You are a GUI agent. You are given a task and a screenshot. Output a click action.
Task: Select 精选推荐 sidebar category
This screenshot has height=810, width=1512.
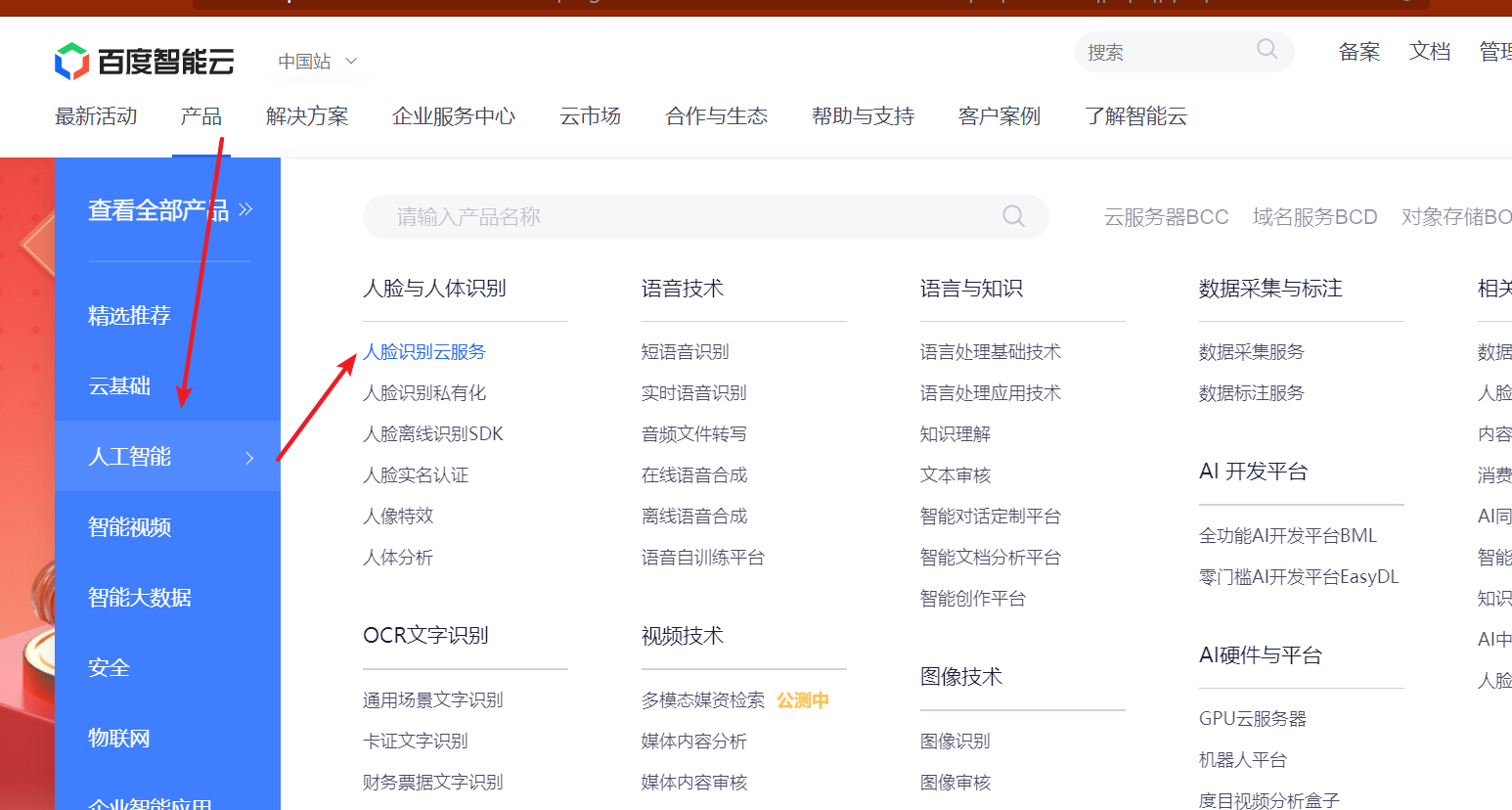pos(129,316)
